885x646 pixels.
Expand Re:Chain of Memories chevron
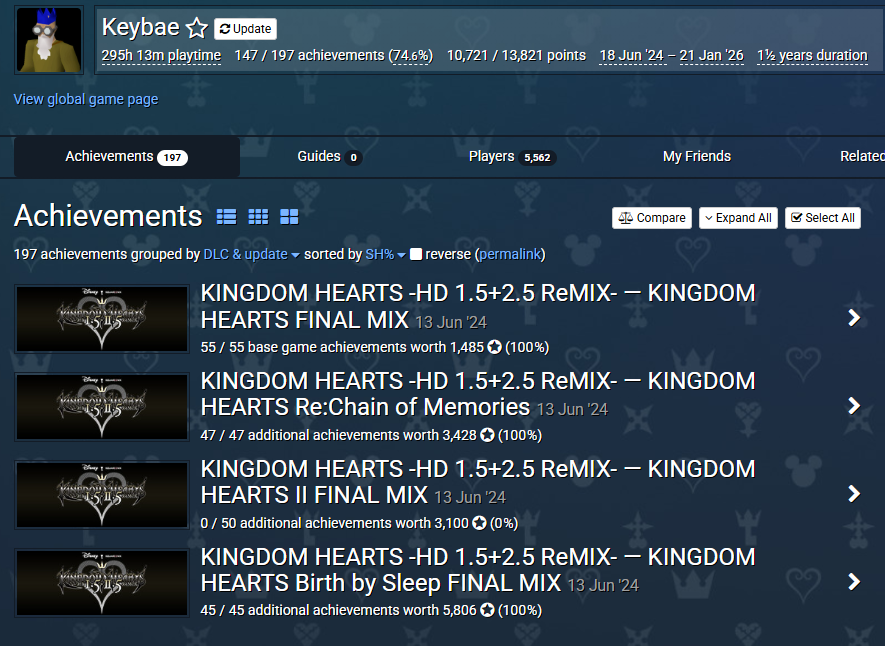[x=855, y=406]
